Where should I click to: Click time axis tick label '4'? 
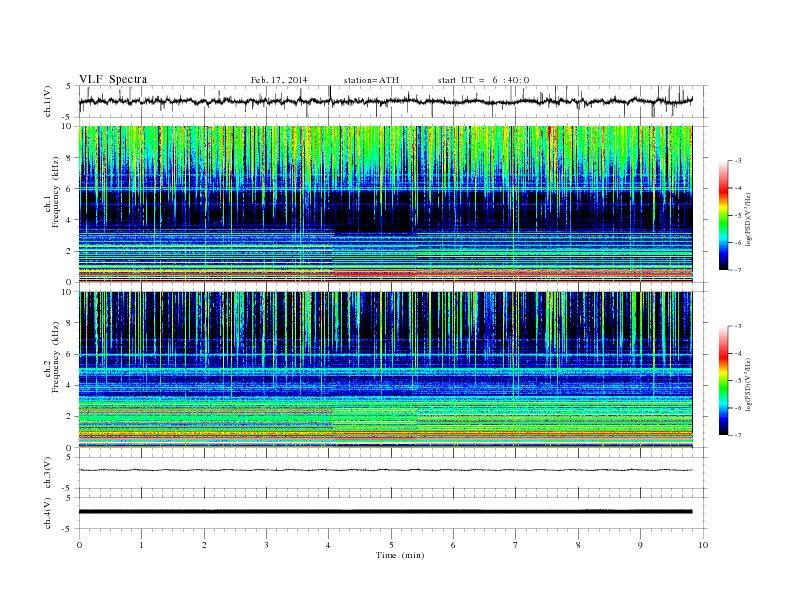tap(329, 545)
